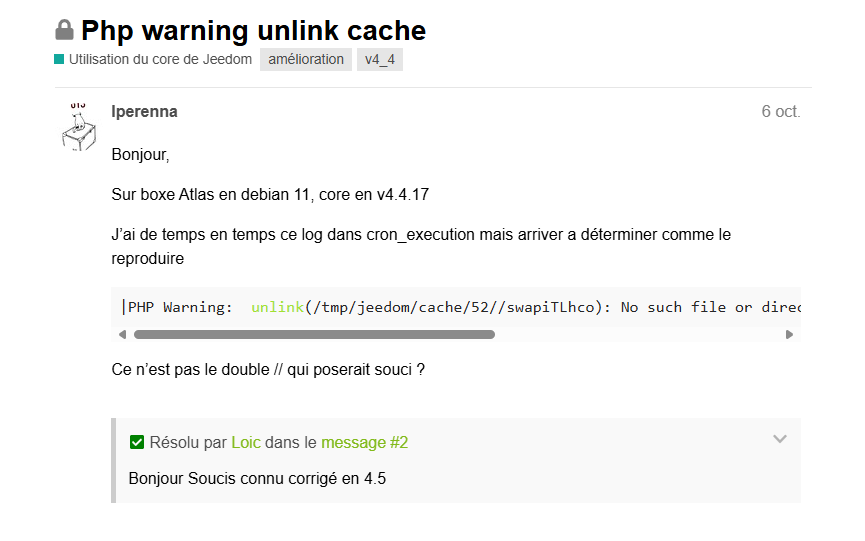Click code block scroll left arrow
Screen dimensions: 865x541
click(122, 334)
